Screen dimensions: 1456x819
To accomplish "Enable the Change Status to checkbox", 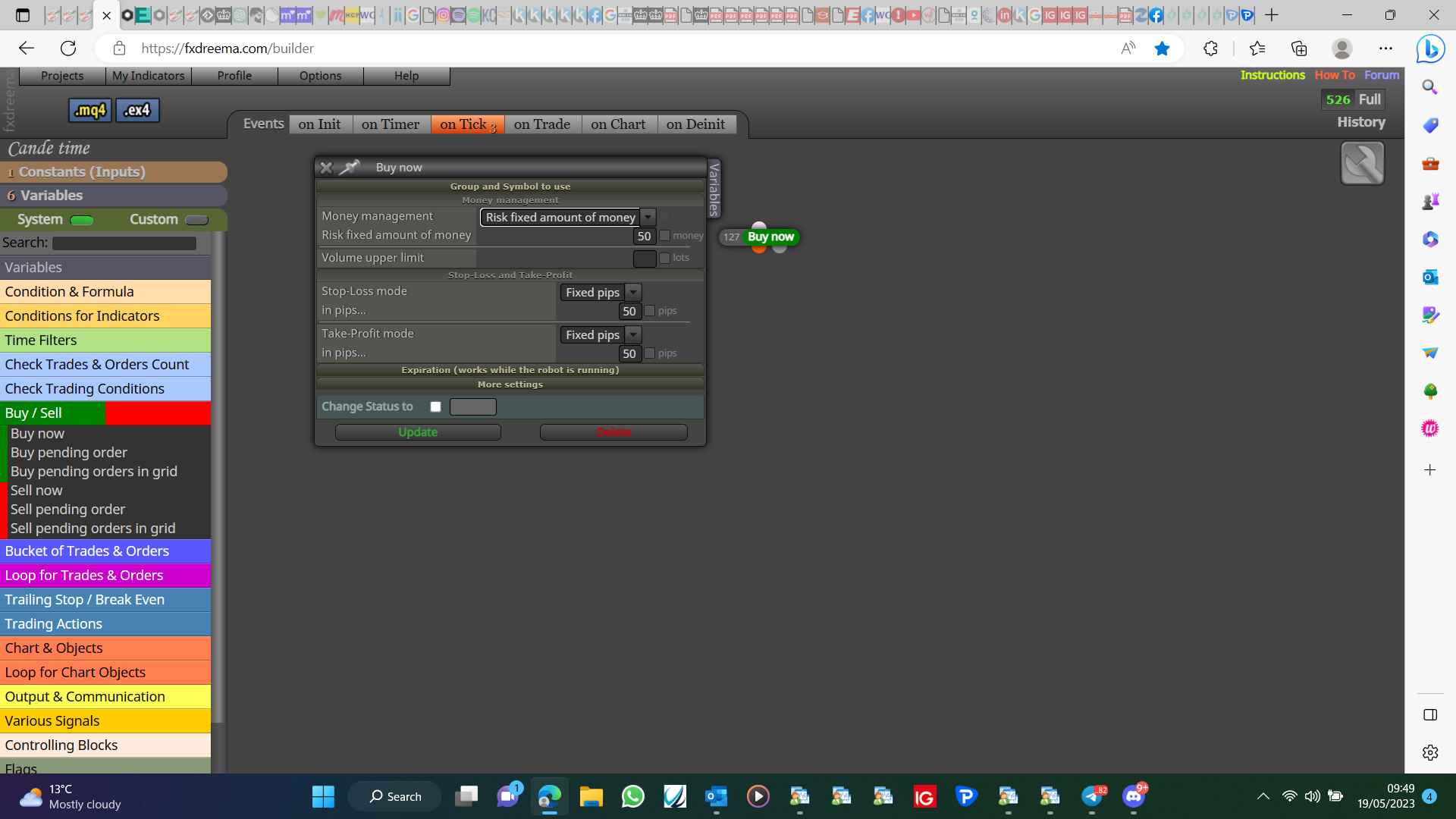I will pyautogui.click(x=435, y=406).
